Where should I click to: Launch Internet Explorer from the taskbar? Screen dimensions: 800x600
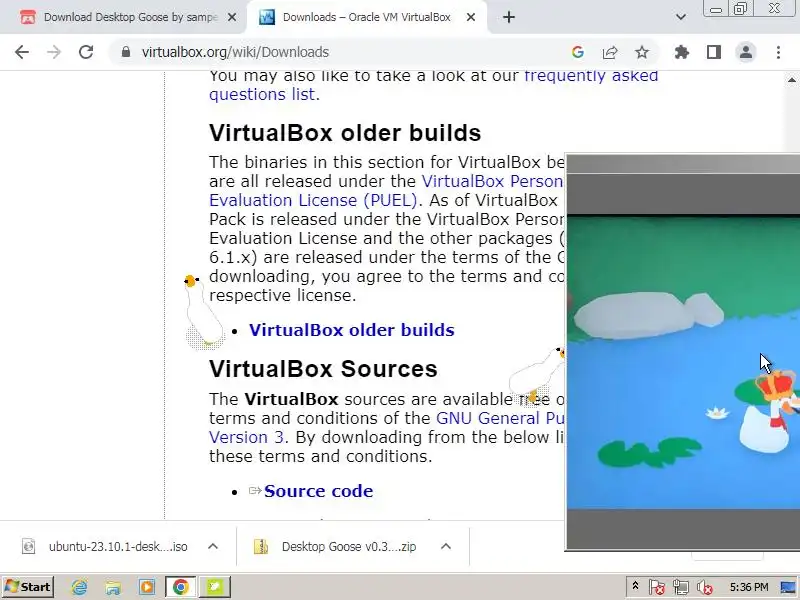[x=80, y=587]
